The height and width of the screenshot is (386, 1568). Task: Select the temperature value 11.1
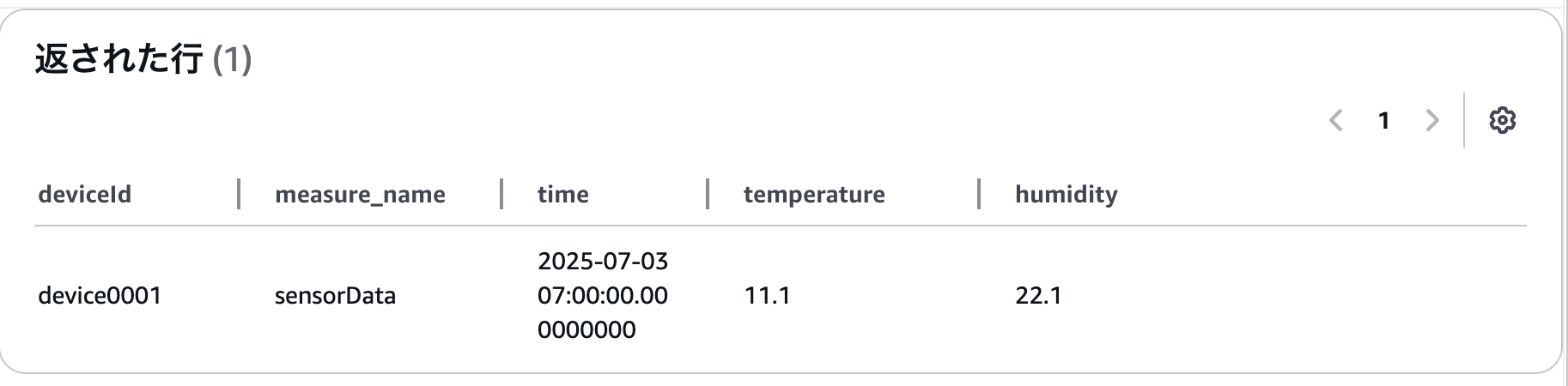pos(767,296)
